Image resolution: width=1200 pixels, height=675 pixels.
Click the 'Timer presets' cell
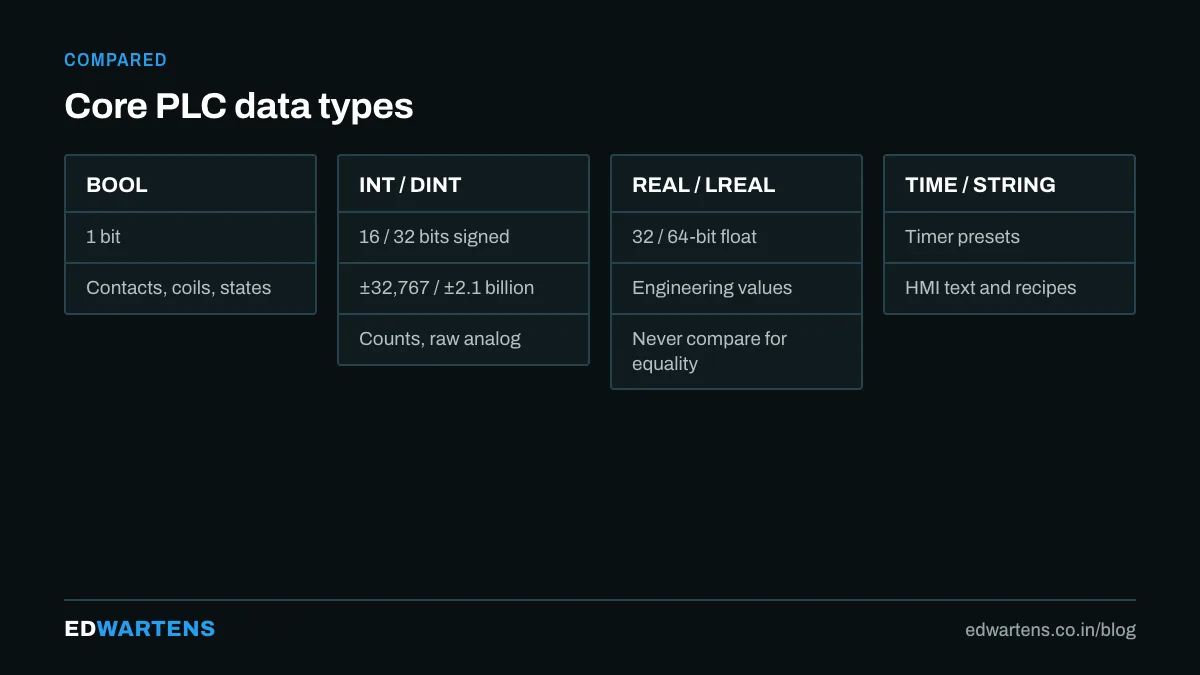[1009, 237]
